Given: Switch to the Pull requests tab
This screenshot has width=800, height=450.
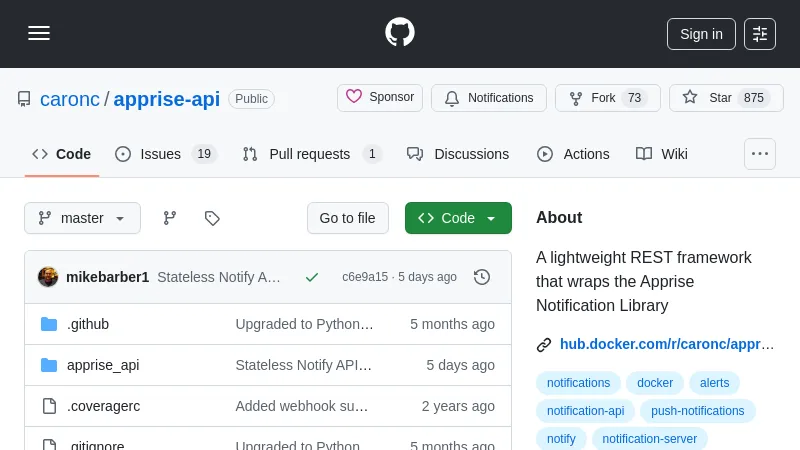Looking at the screenshot, I should [x=311, y=154].
